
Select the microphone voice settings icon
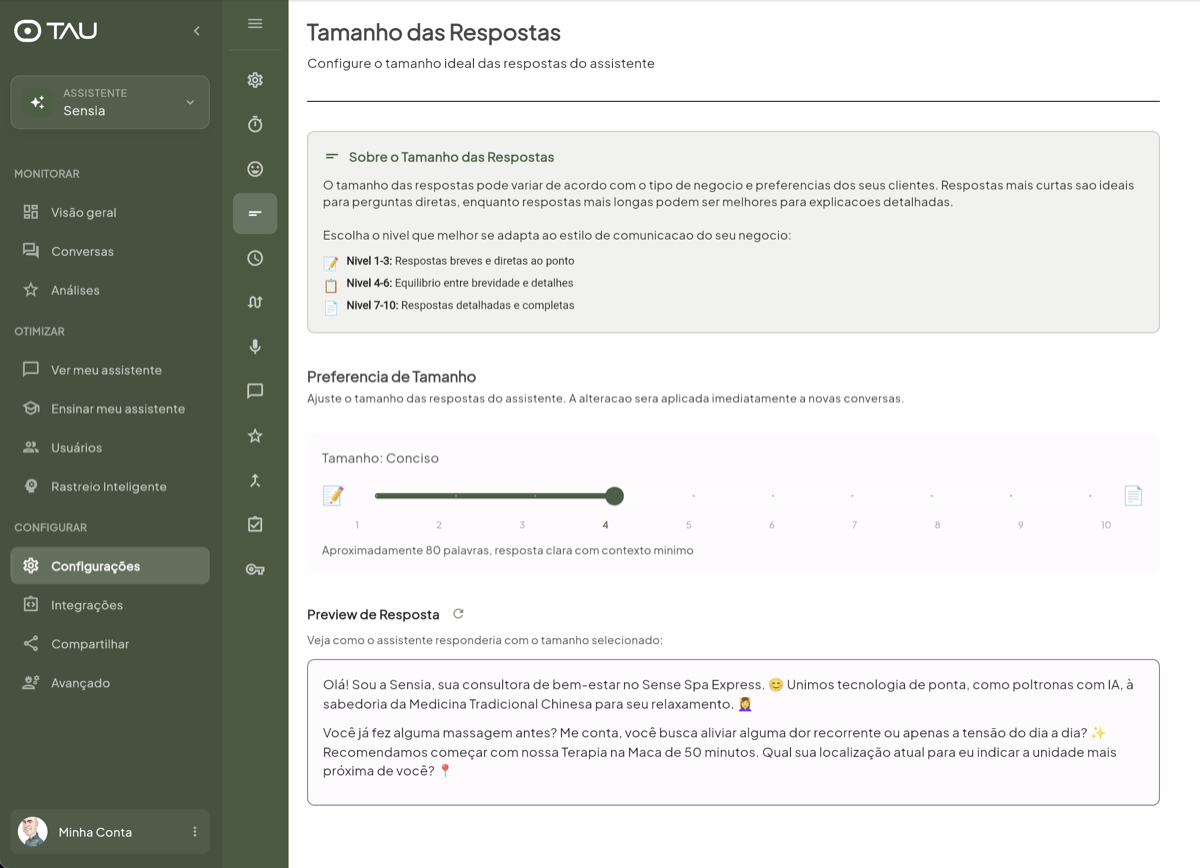255,346
